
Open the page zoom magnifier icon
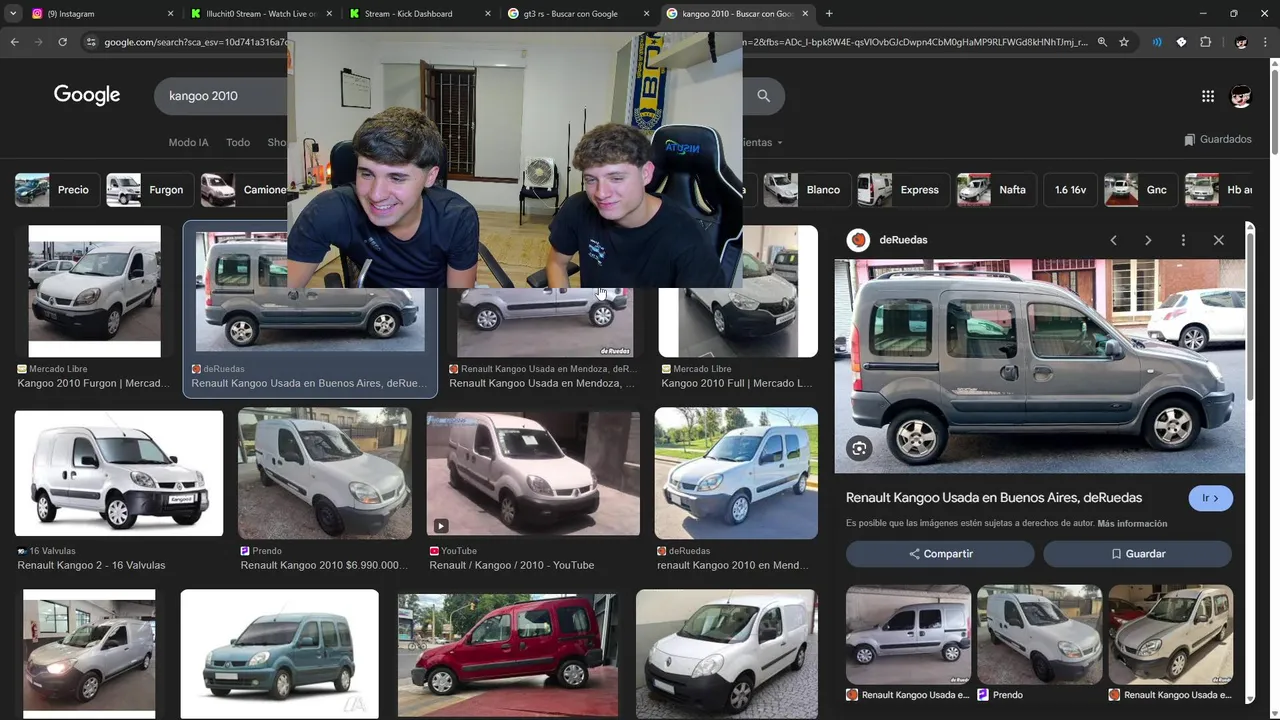[1102, 42]
